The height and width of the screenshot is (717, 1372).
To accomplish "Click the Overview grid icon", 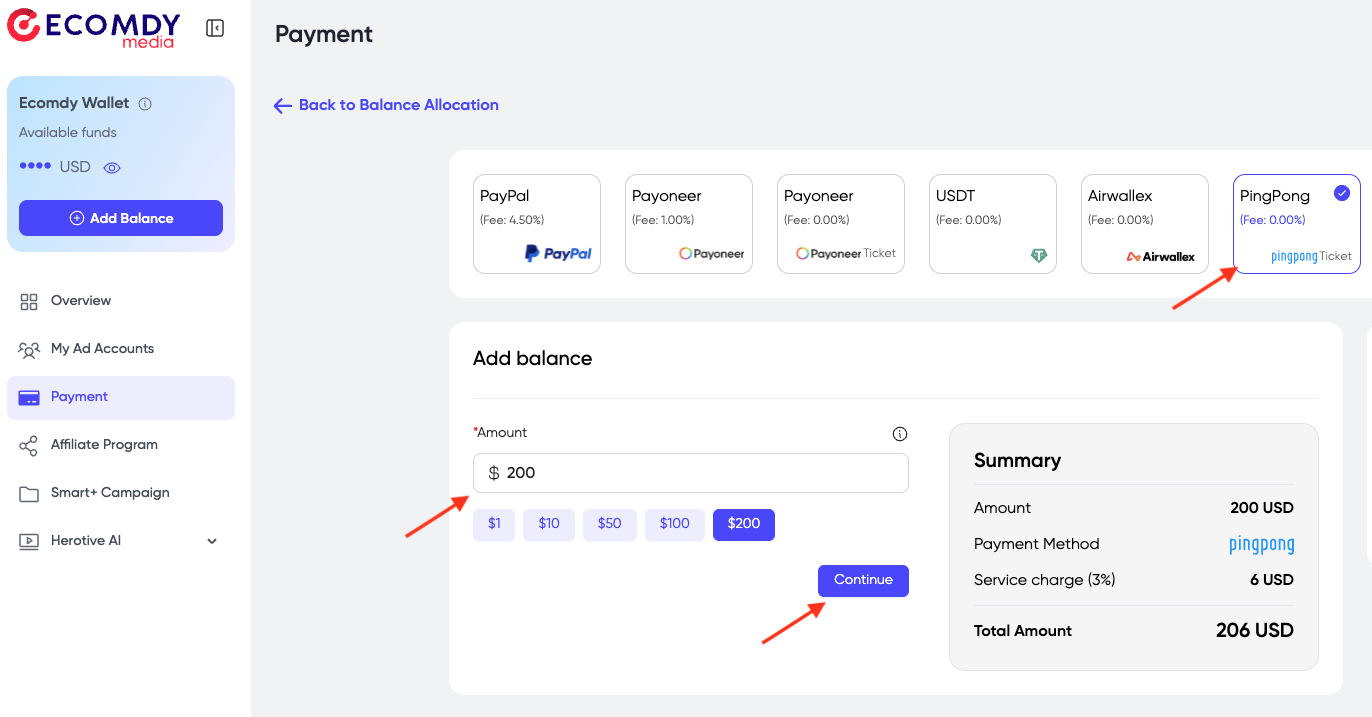I will click(29, 301).
